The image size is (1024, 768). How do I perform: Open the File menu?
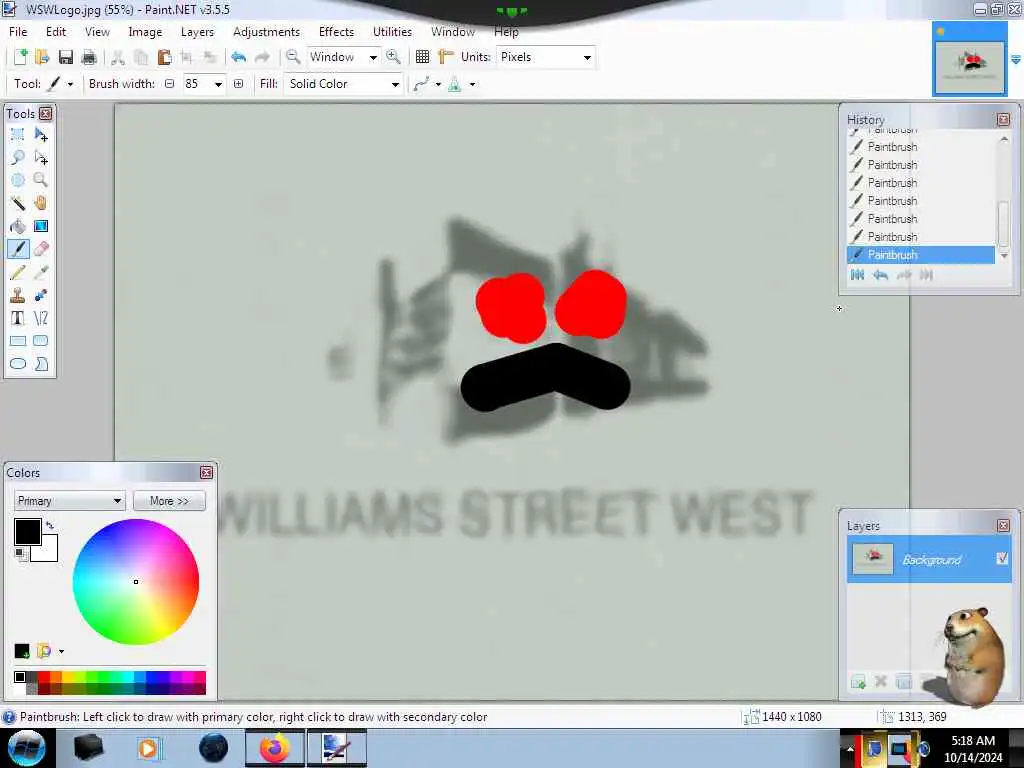point(18,31)
